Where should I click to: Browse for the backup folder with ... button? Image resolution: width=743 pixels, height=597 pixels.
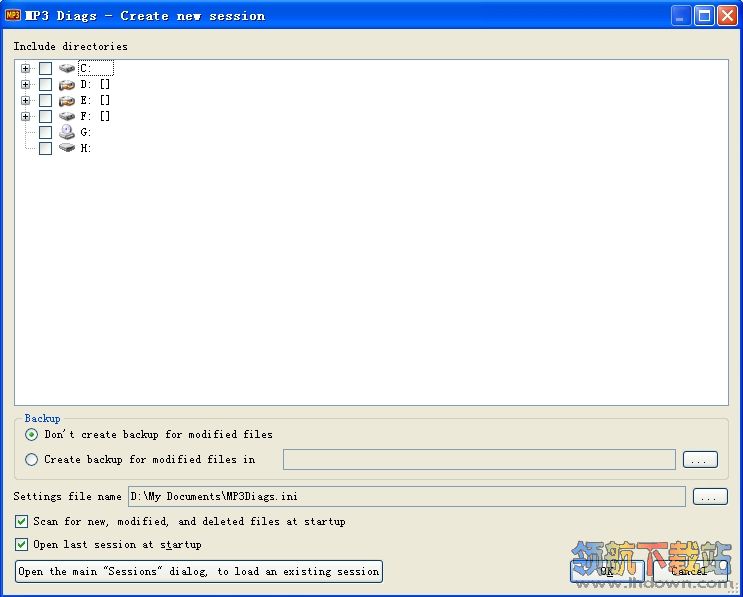[700, 460]
